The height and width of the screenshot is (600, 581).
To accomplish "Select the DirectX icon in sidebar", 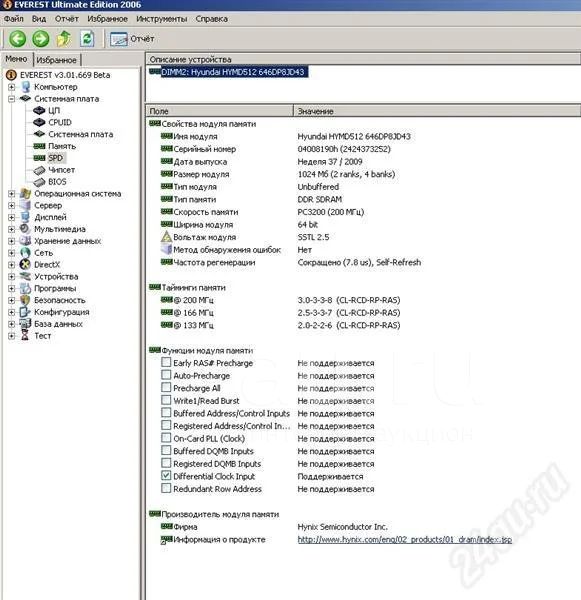I will [25, 264].
